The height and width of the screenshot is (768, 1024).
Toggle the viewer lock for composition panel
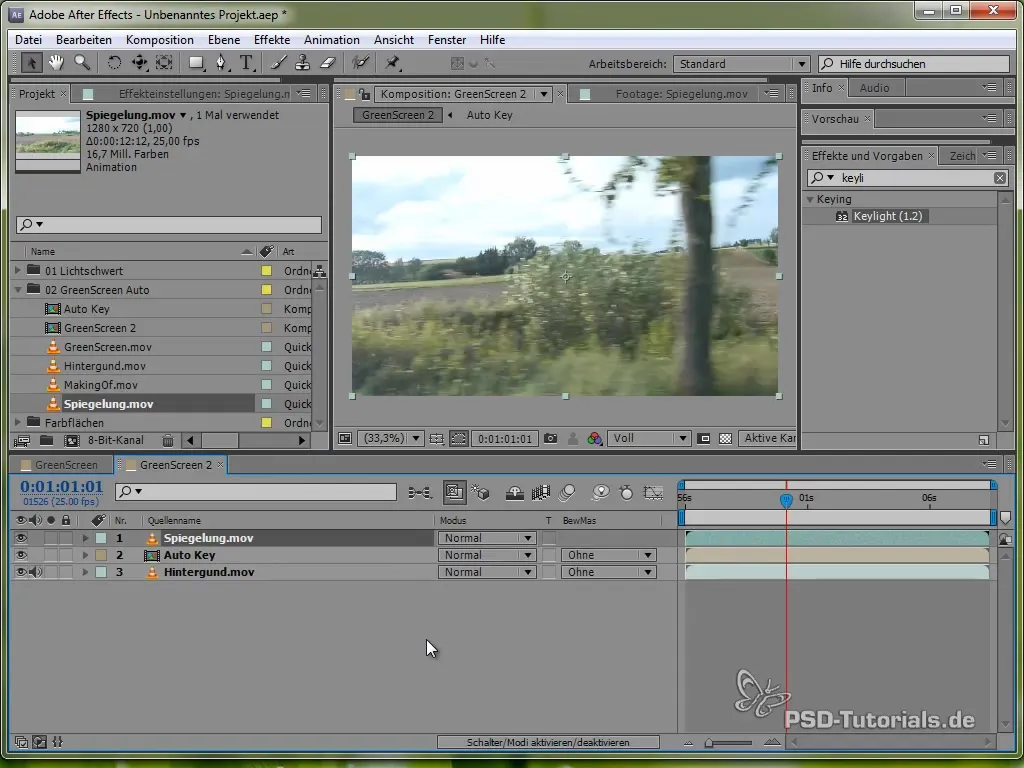pos(364,95)
